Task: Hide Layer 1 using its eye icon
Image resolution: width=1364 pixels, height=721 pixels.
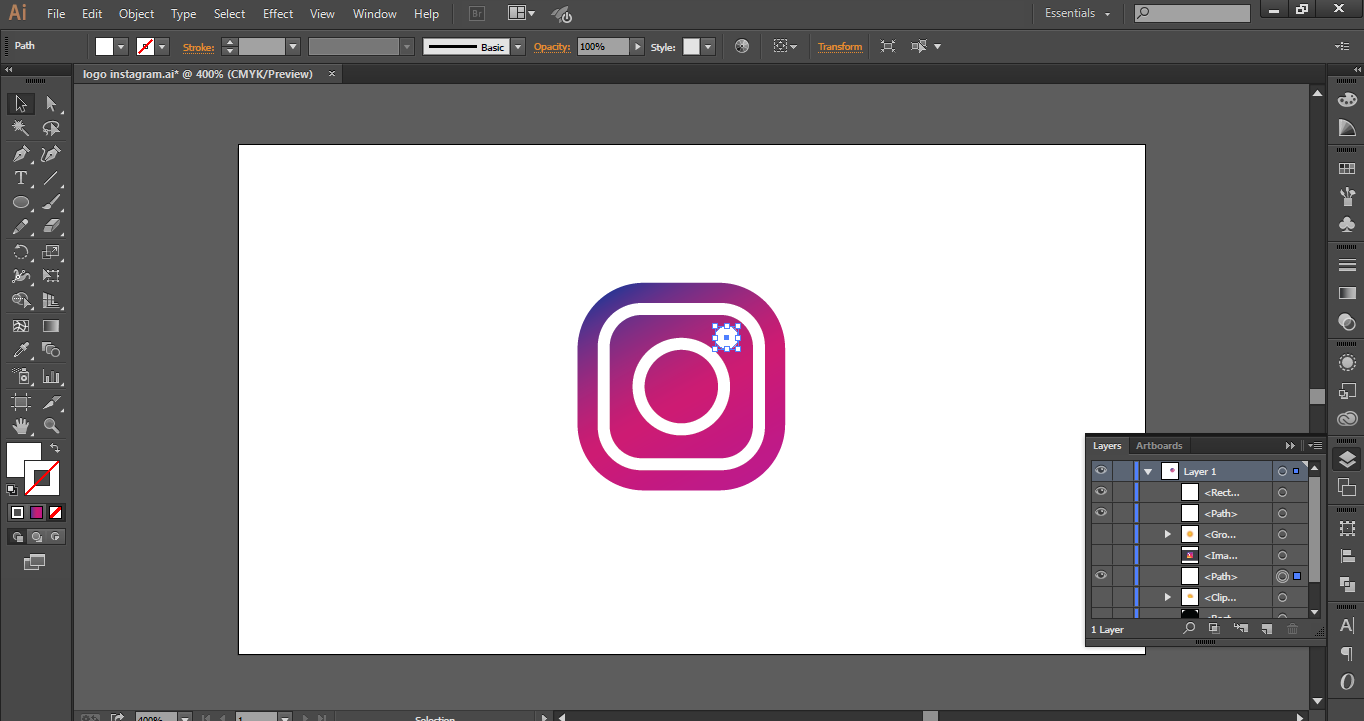Action: pos(1101,471)
